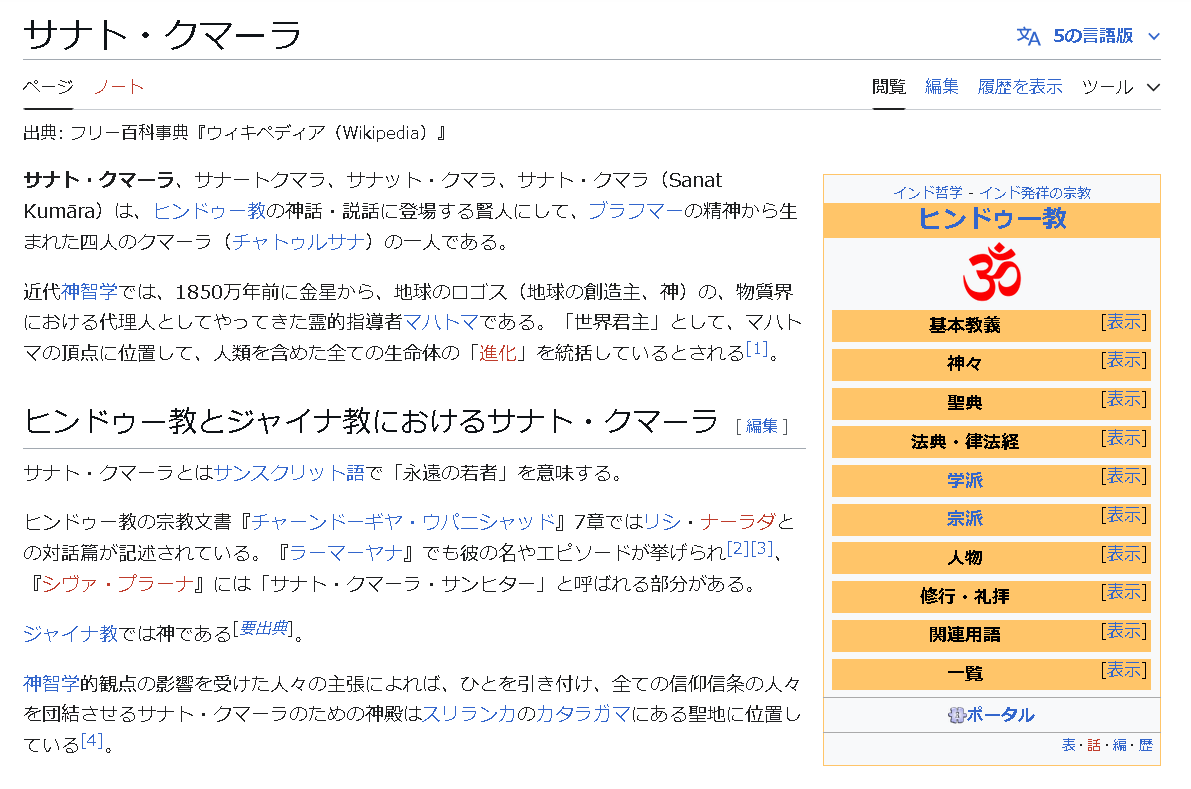This screenshot has width=1191, height=789.
Task: Open the 宗派 heading link
Action: 965,519
